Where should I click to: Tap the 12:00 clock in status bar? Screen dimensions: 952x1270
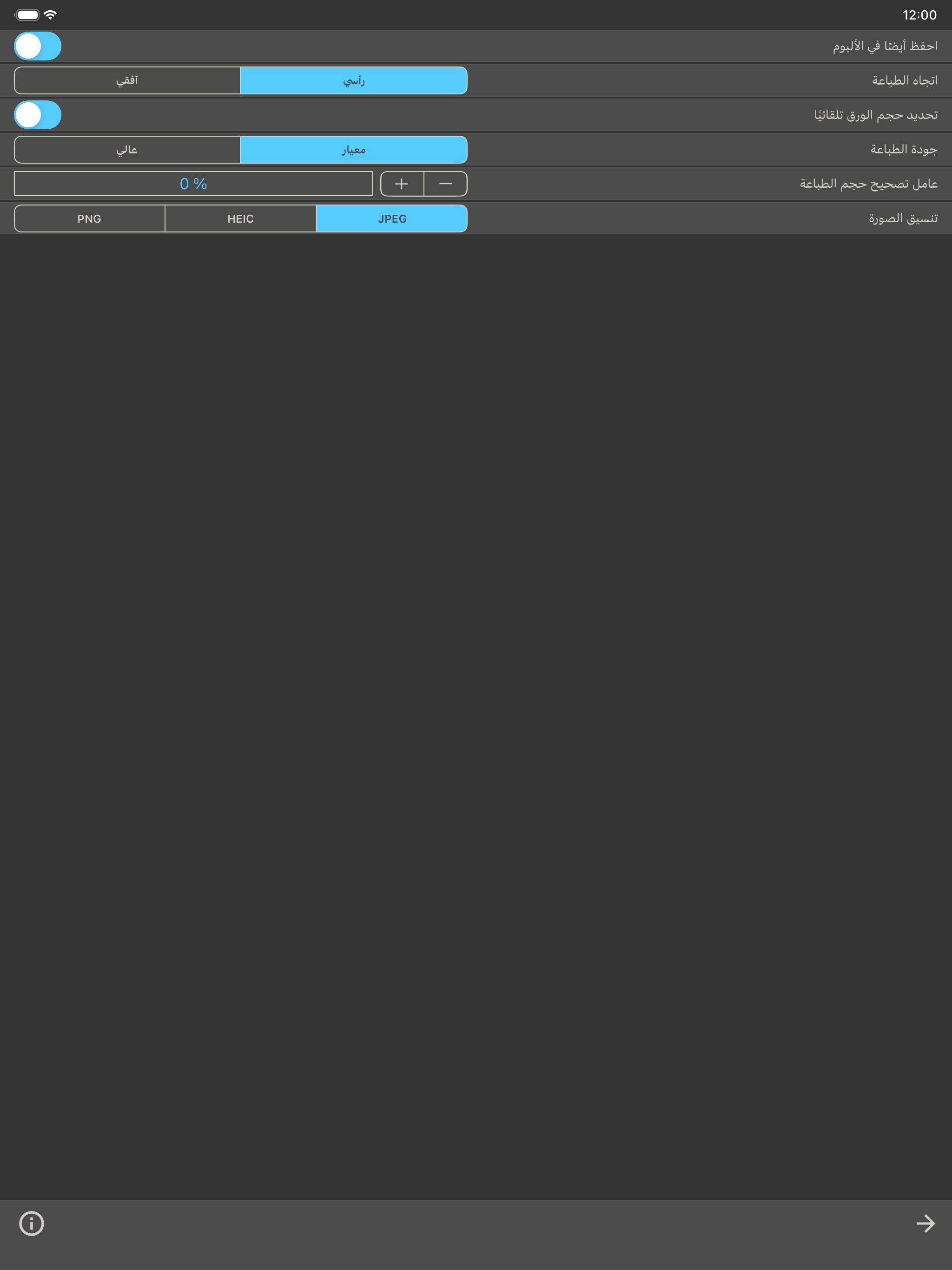tap(919, 15)
